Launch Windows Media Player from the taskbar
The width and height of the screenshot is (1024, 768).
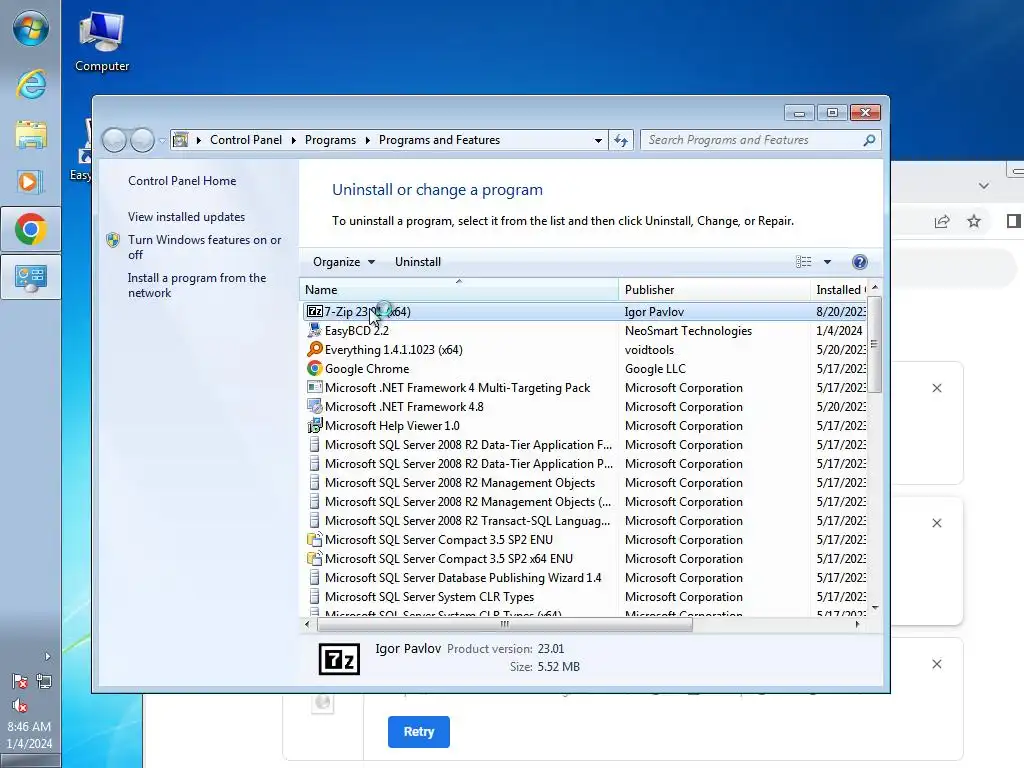(31, 182)
